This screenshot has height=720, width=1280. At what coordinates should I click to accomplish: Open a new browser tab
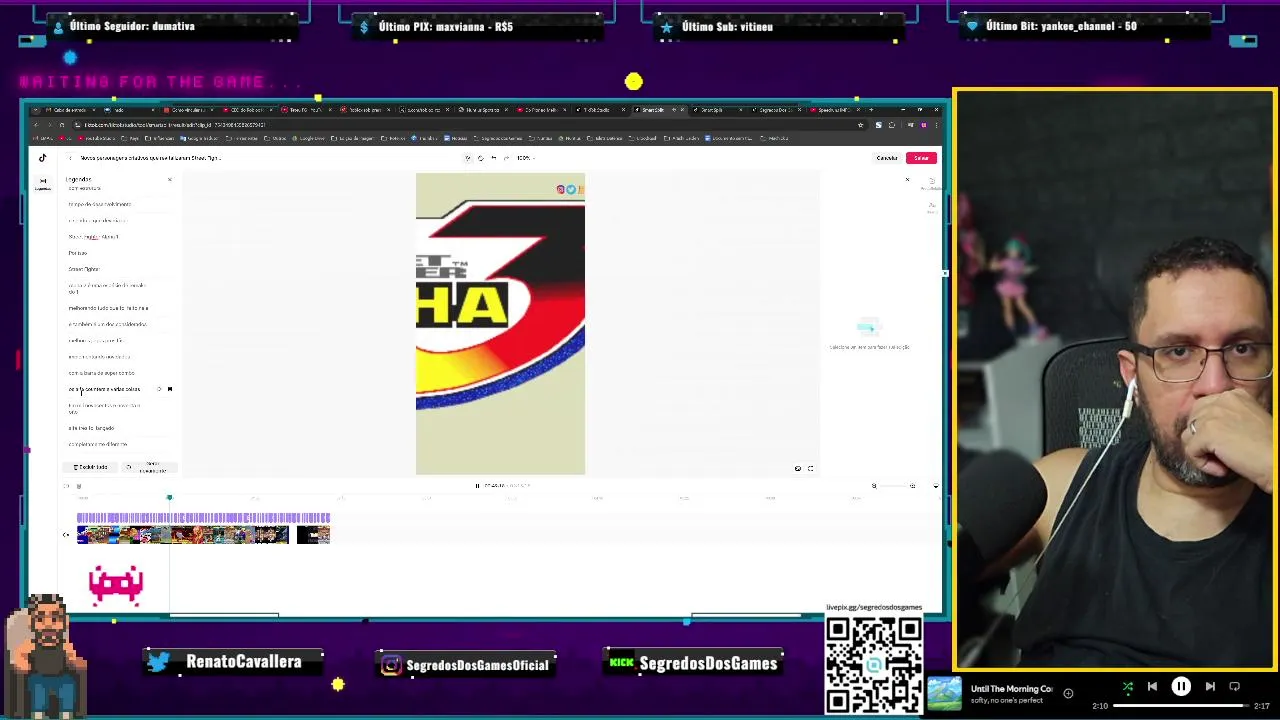(872, 110)
